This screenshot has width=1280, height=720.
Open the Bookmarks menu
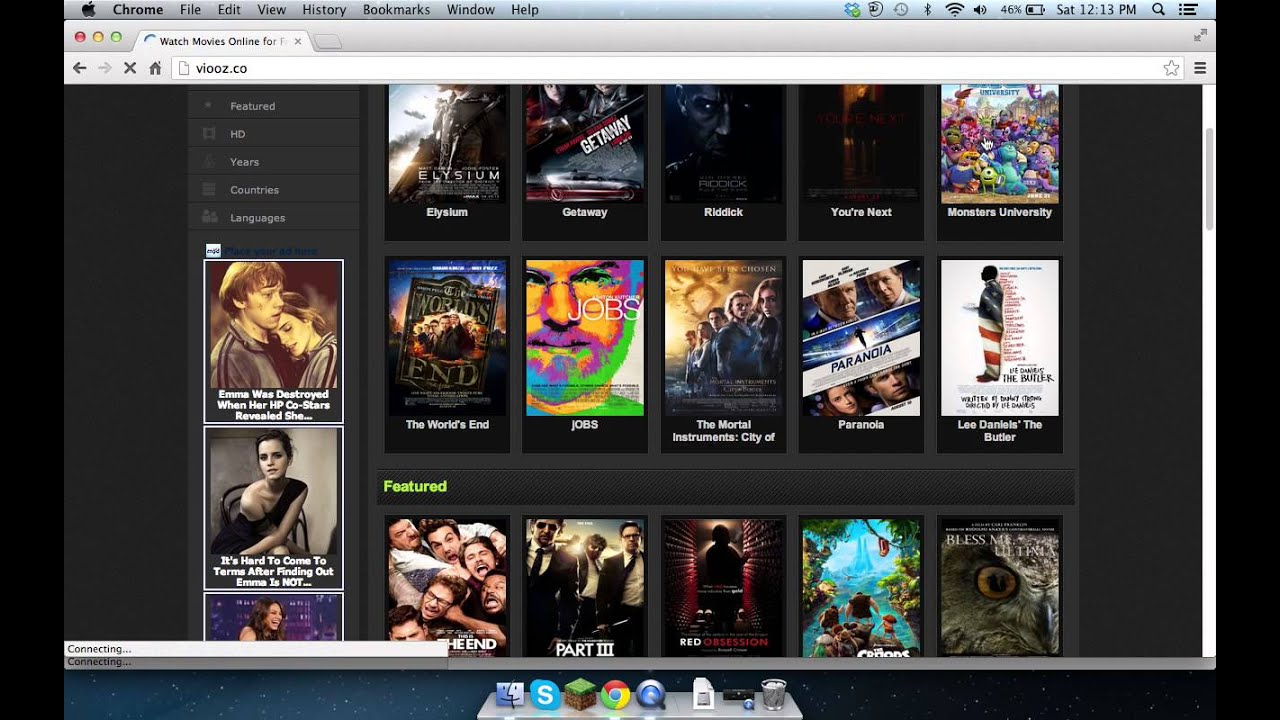pyautogui.click(x=396, y=9)
